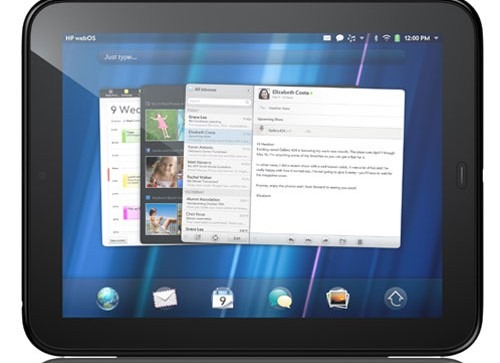Tap the Wi-Fi icon in the status bar
Screen dimensions: 500x363
coord(386,38)
